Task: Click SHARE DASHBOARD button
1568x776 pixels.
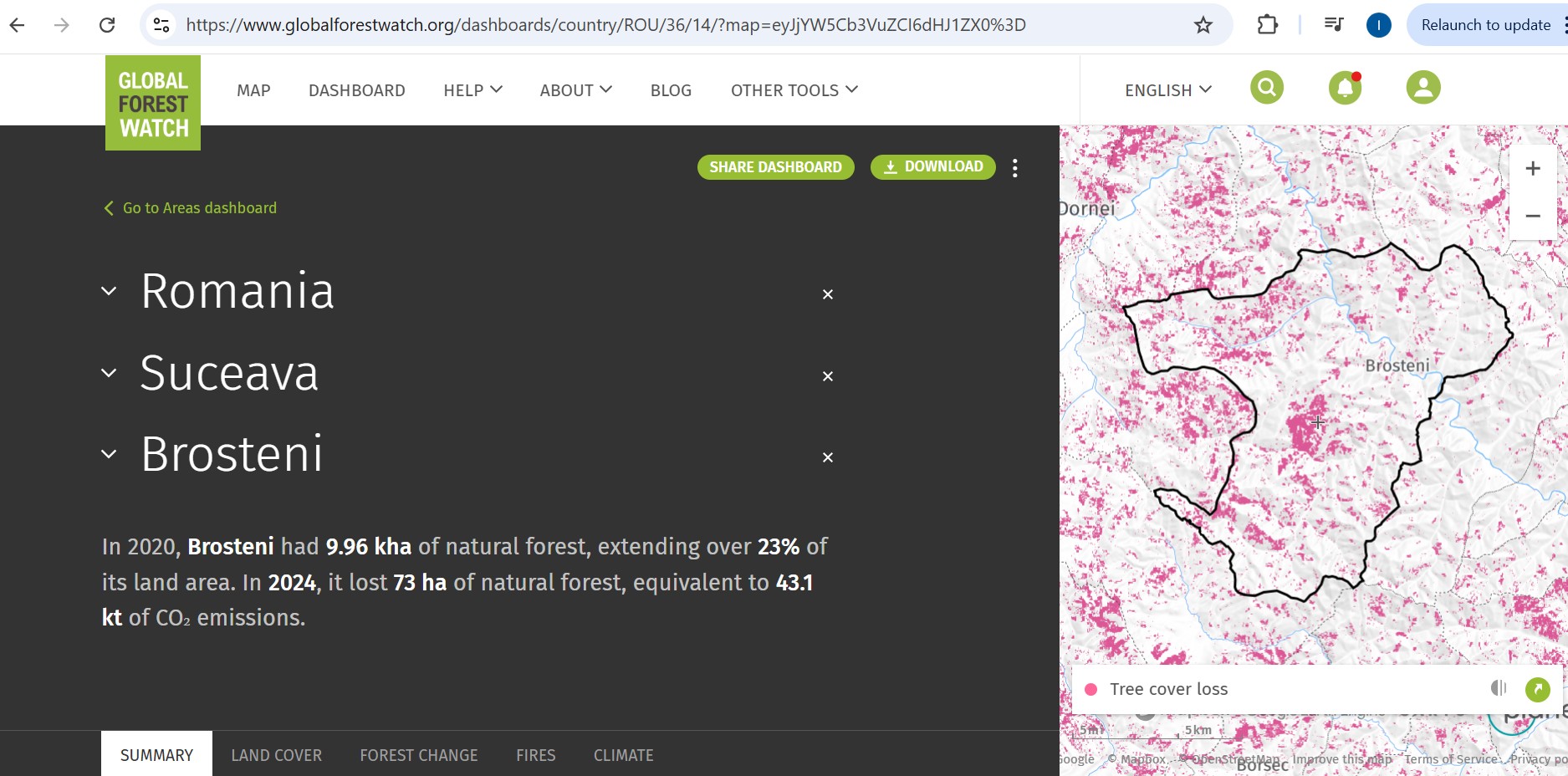Action: click(x=776, y=167)
